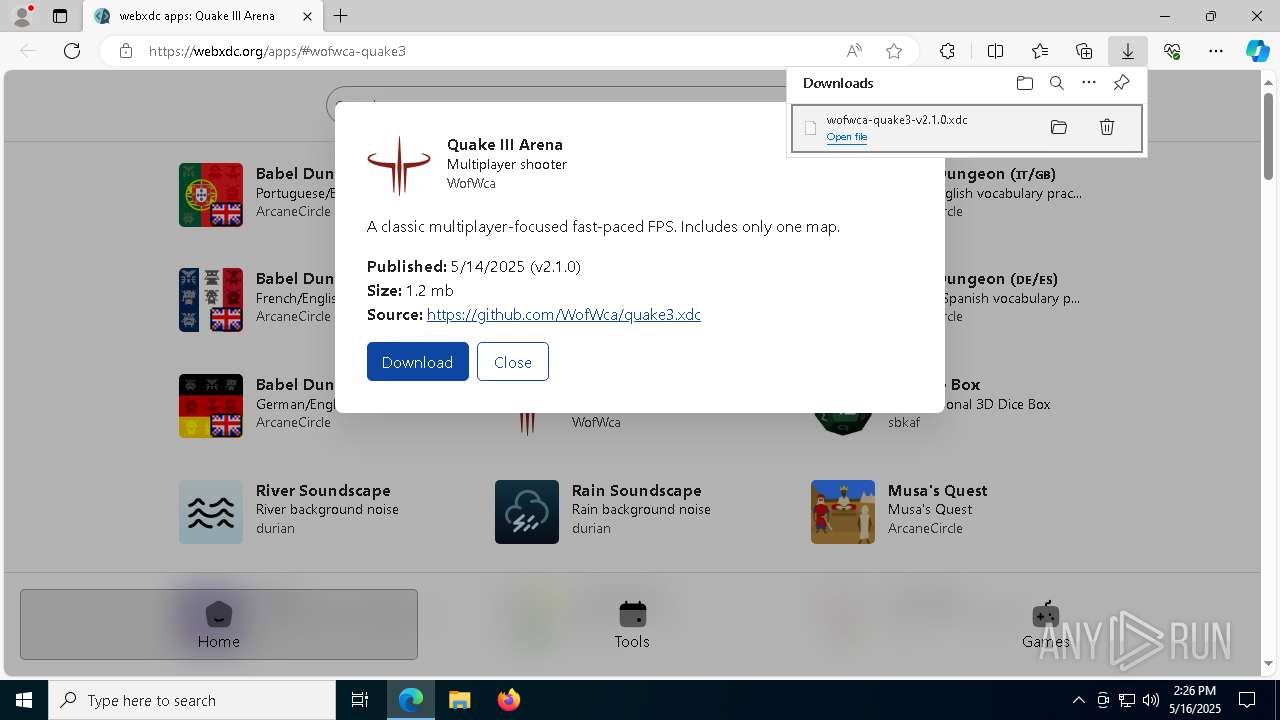Click the Rain Soundscape cloud icon
The width and height of the screenshot is (1280, 720).
[527, 512]
